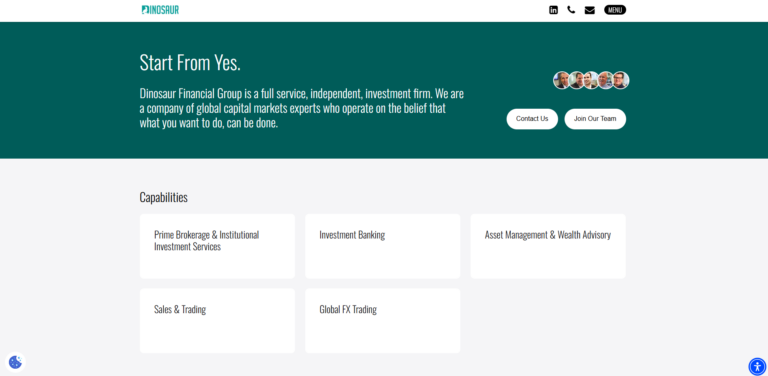
Task: Click the middle team member avatar
Action: point(591,80)
